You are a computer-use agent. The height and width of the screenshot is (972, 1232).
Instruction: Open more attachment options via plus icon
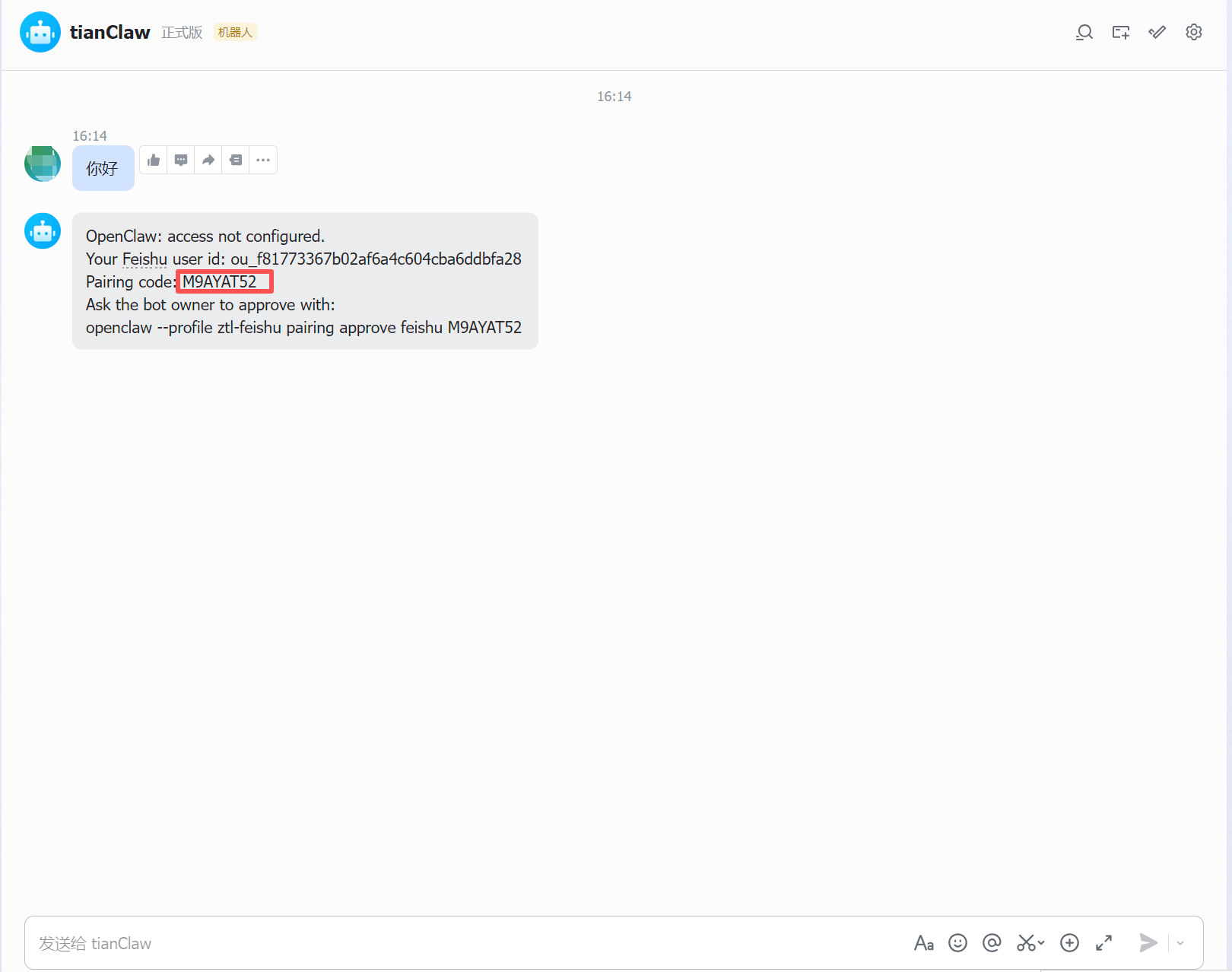click(x=1069, y=942)
